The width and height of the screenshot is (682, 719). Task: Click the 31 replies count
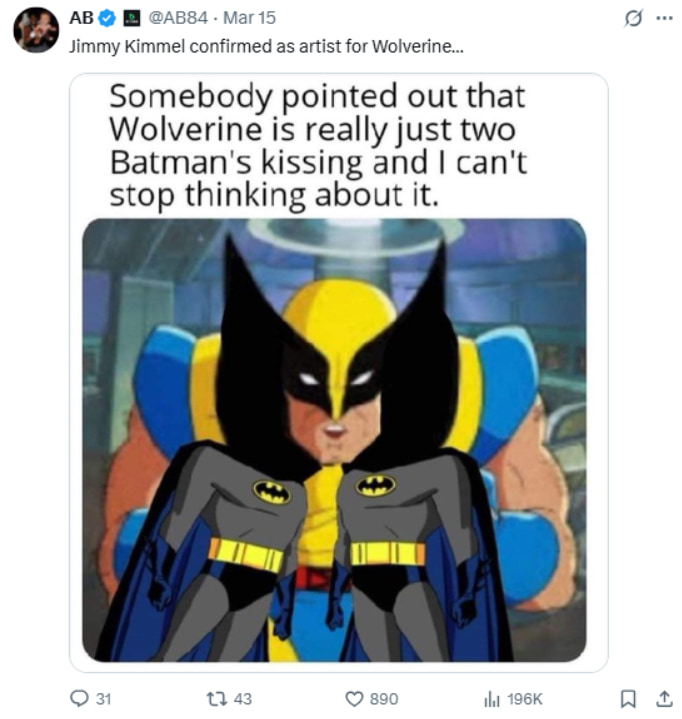[103, 698]
